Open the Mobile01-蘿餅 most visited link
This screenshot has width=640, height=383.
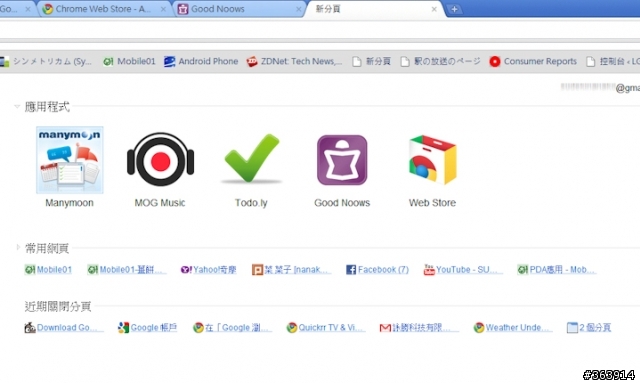click(x=127, y=270)
